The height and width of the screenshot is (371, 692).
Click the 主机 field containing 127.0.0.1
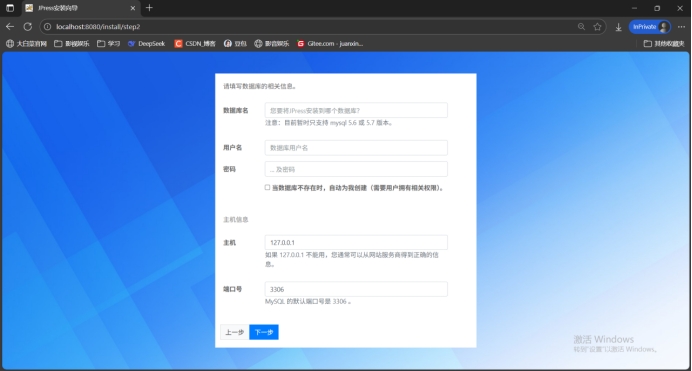pyautogui.click(x=356, y=242)
